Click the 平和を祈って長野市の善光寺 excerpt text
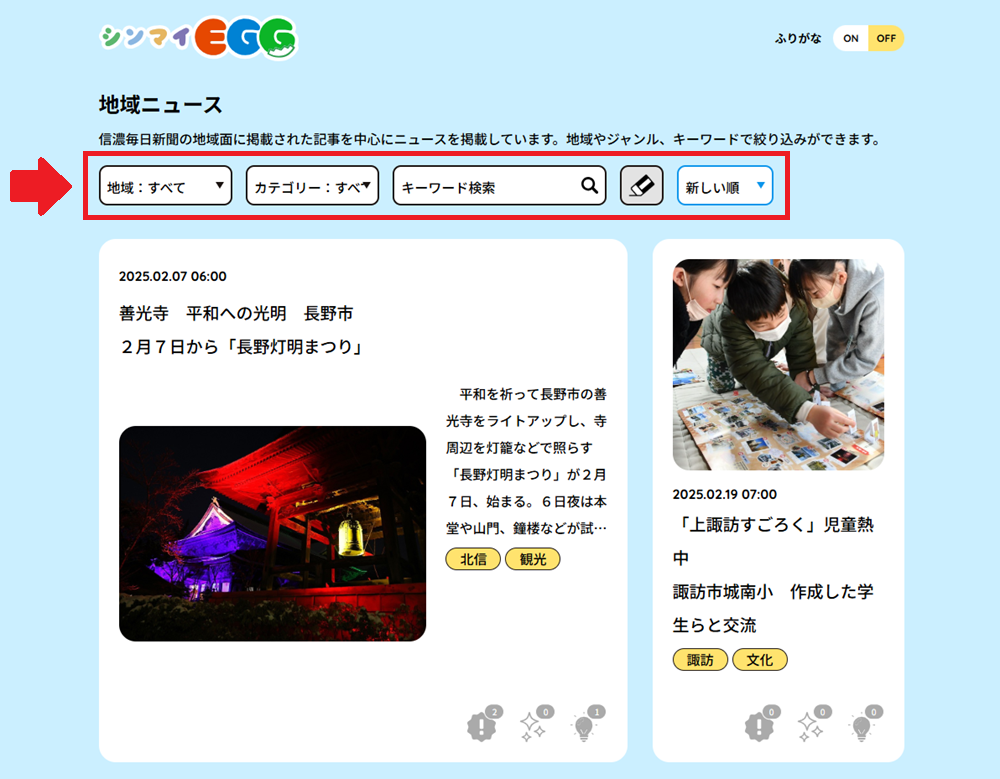 coord(526,461)
